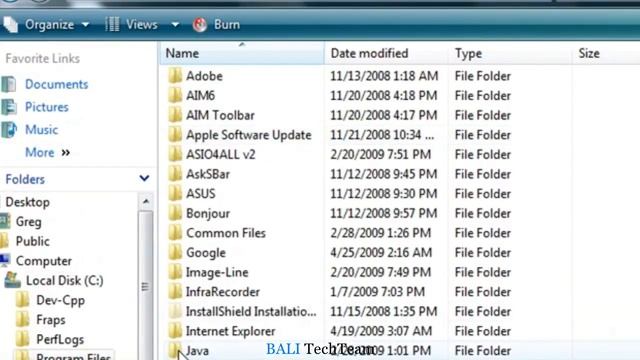Select Fraps folder in tree
Viewport: 640px width, 360px height.
[x=51, y=320]
